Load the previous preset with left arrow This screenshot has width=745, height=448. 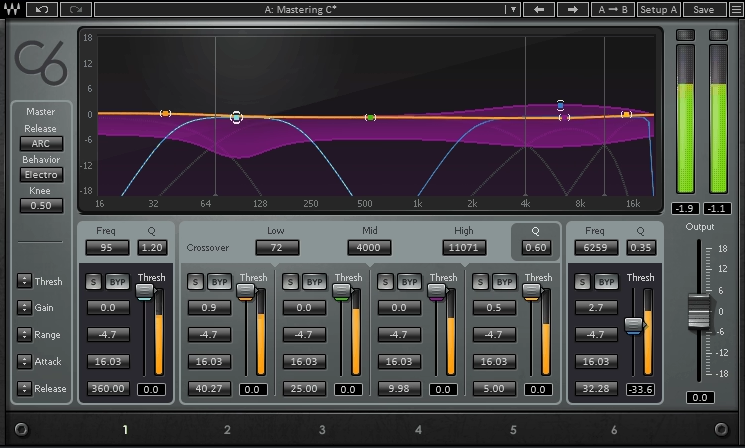point(539,10)
